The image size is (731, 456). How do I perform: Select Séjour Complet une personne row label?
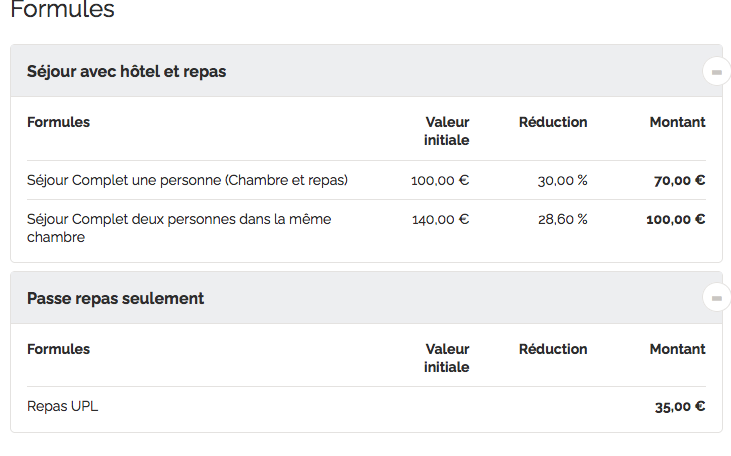pos(187,180)
